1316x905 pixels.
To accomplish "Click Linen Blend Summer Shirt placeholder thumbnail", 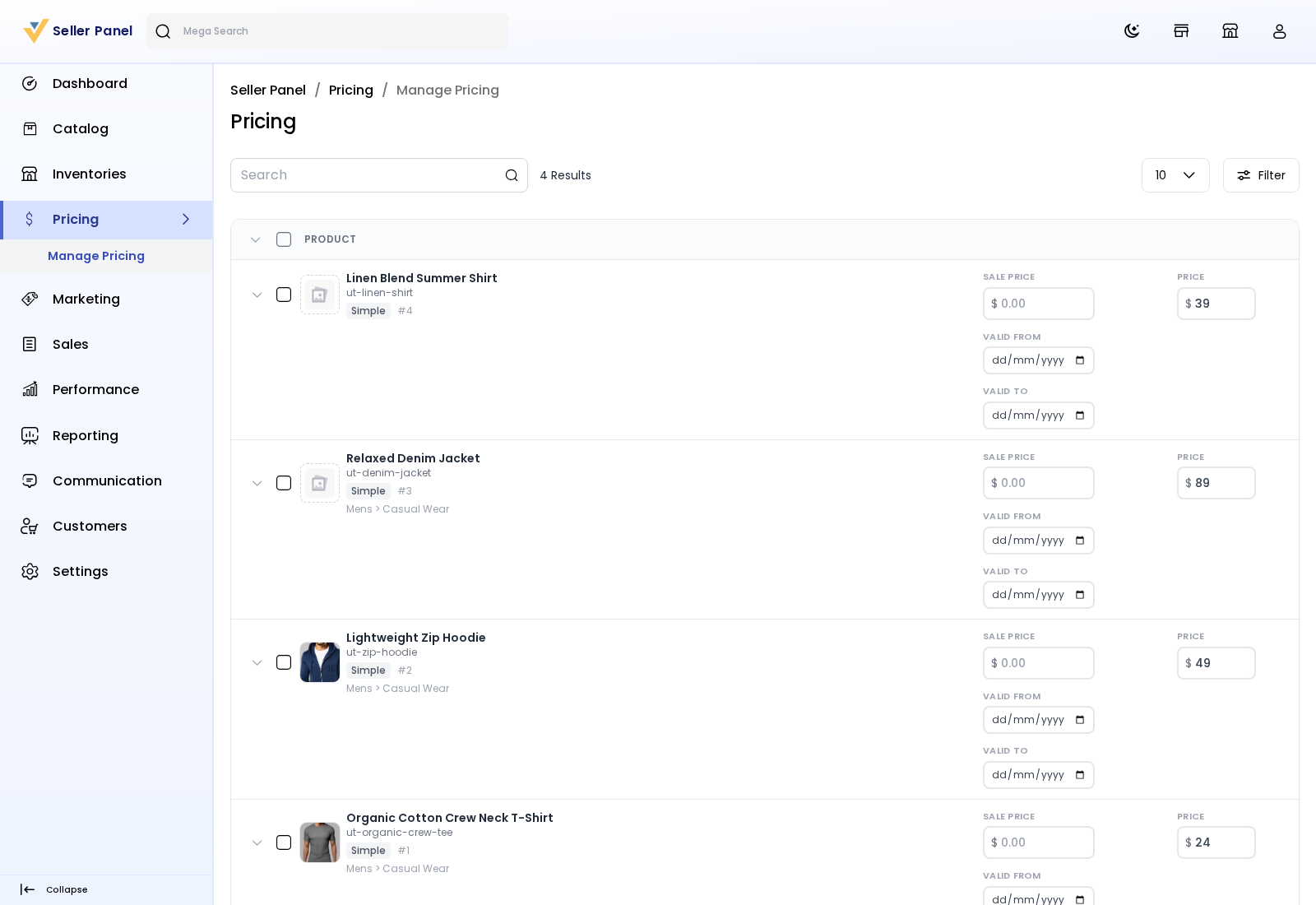I will 320,295.
